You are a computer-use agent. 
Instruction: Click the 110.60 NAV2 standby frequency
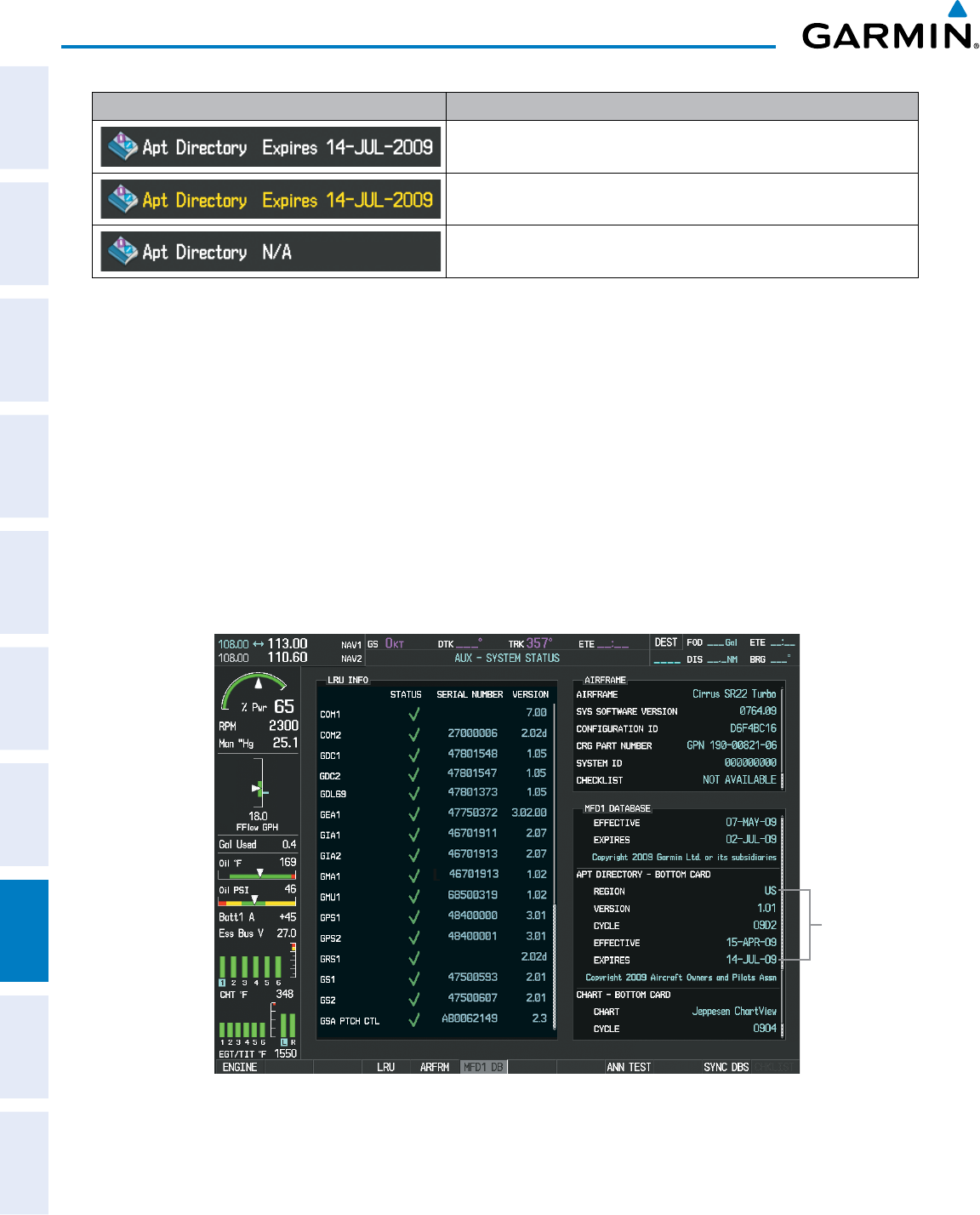click(288, 658)
